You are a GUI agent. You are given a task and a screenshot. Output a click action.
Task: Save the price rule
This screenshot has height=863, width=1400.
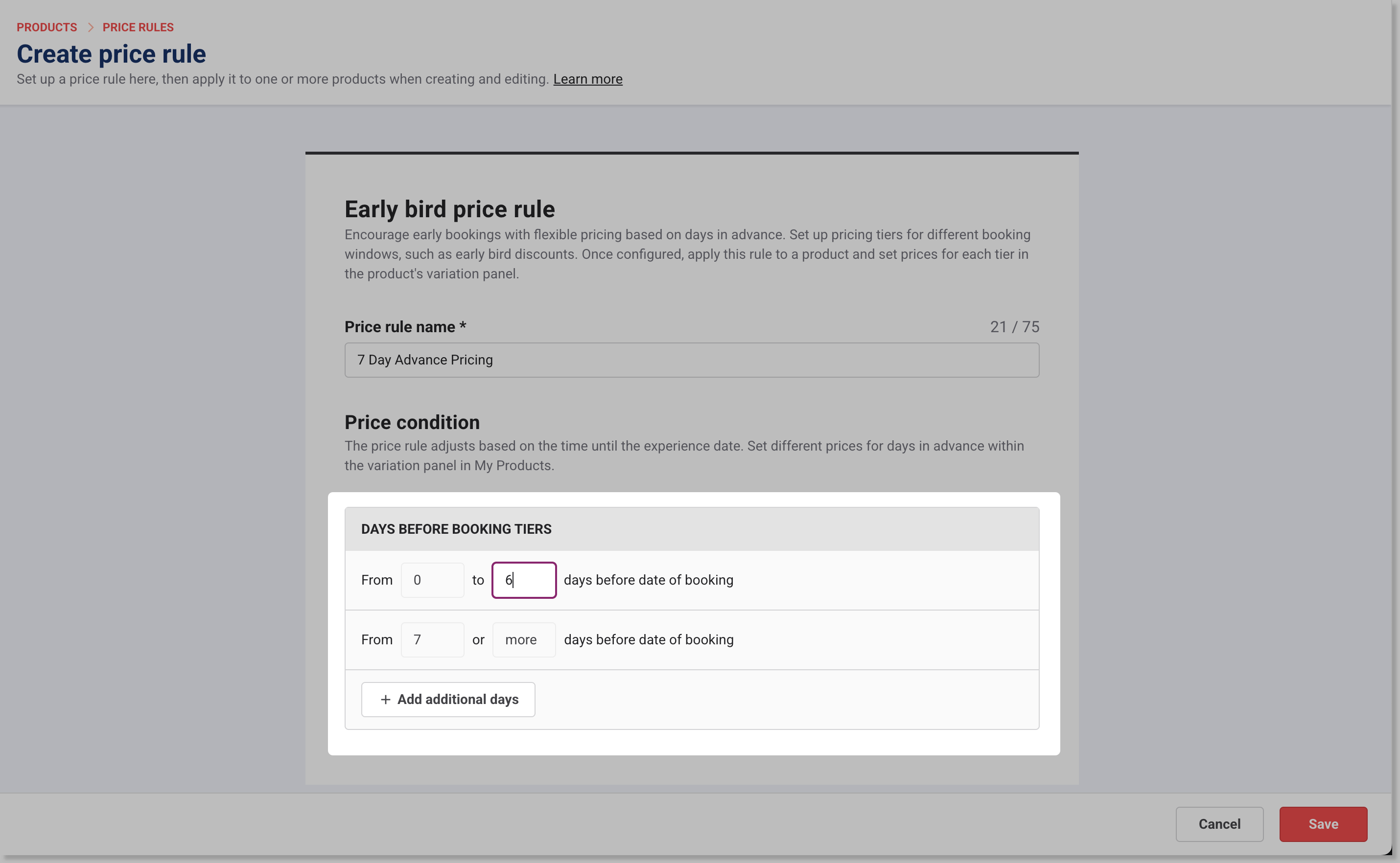(x=1323, y=824)
